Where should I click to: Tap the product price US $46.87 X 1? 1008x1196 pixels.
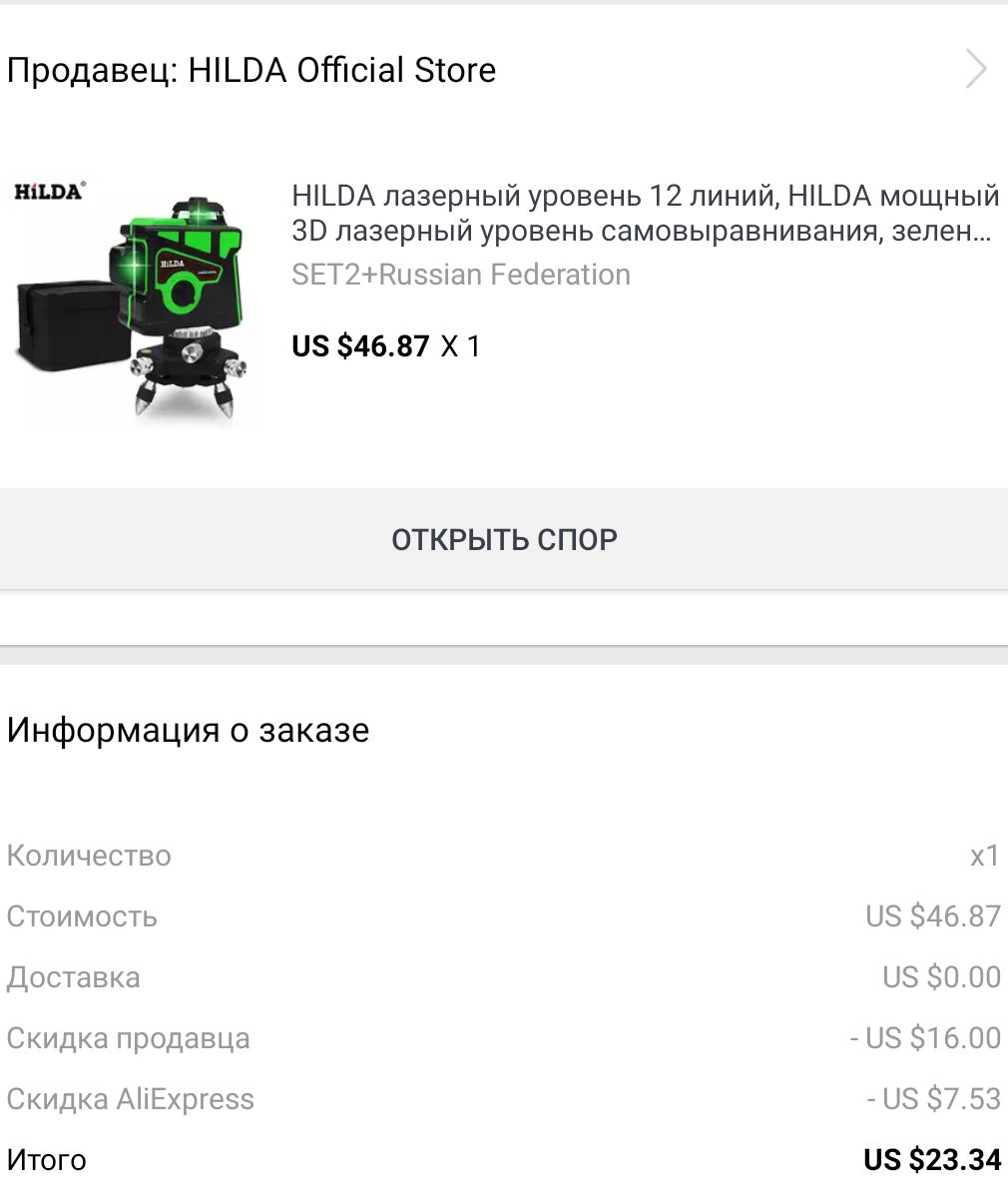pyautogui.click(x=386, y=346)
